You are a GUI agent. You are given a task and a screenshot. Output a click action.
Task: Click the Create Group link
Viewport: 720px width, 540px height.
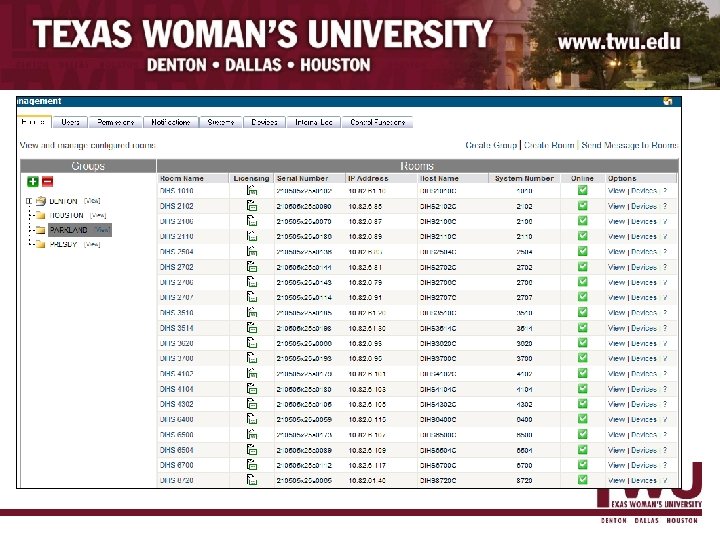491,145
